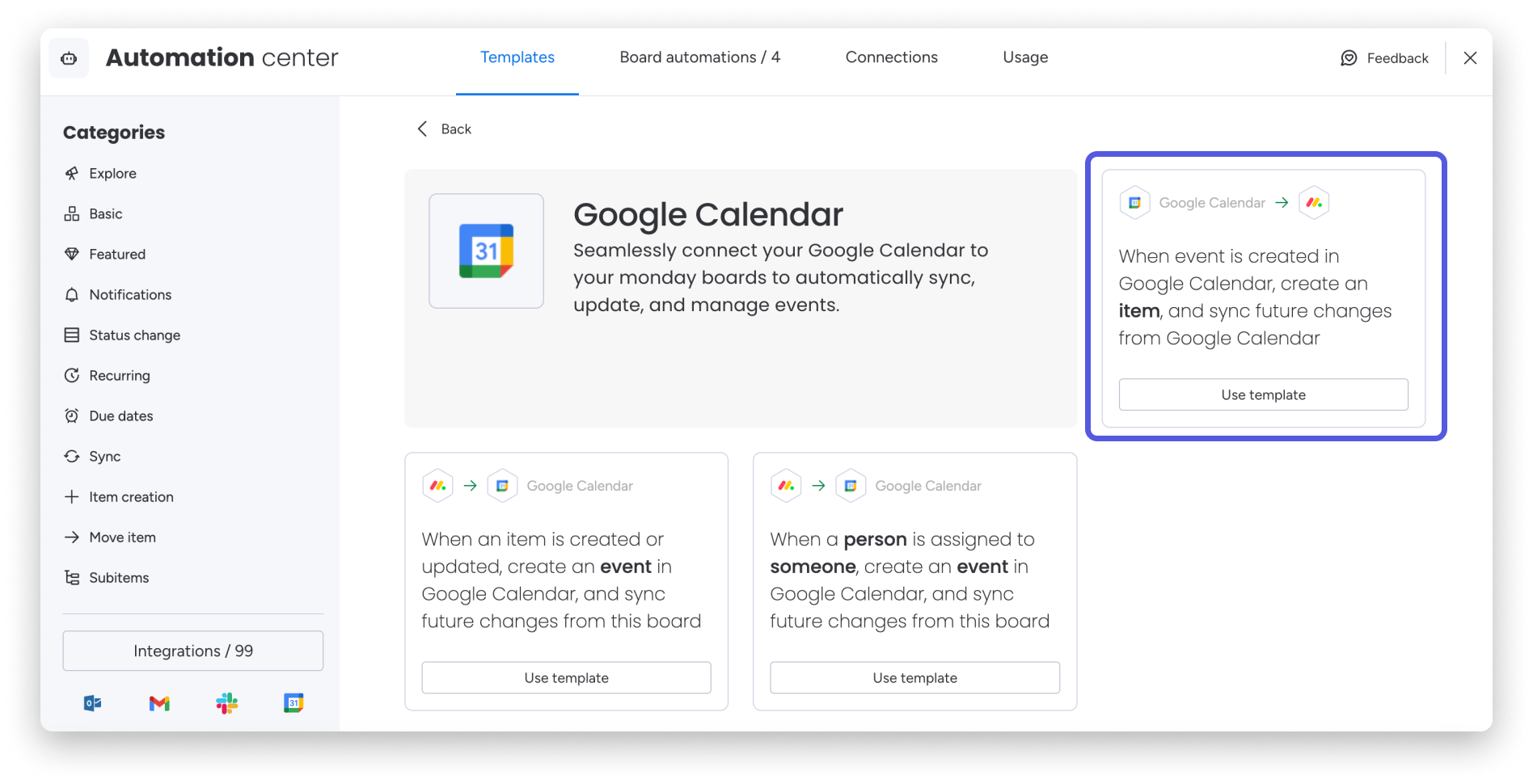Go to the Connections tab
Screen dimensions: 1533x784
[x=891, y=57]
